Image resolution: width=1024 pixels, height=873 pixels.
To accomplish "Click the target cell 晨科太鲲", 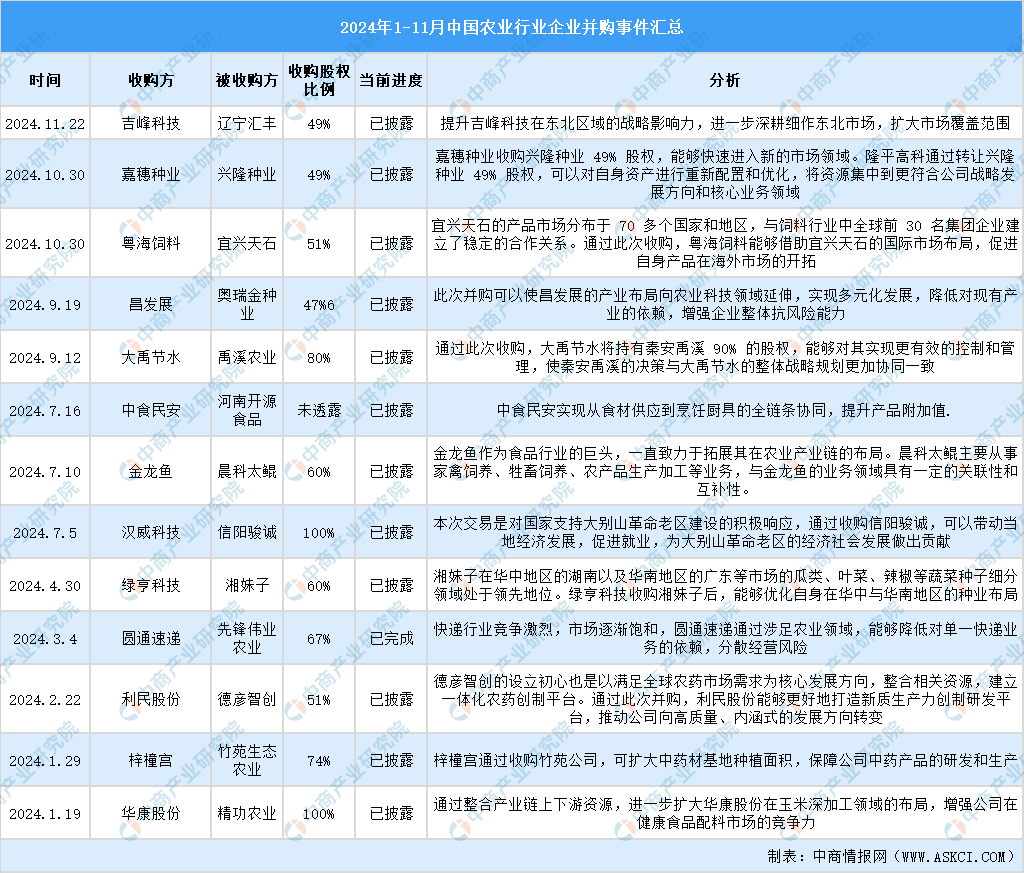I will tap(247, 471).
